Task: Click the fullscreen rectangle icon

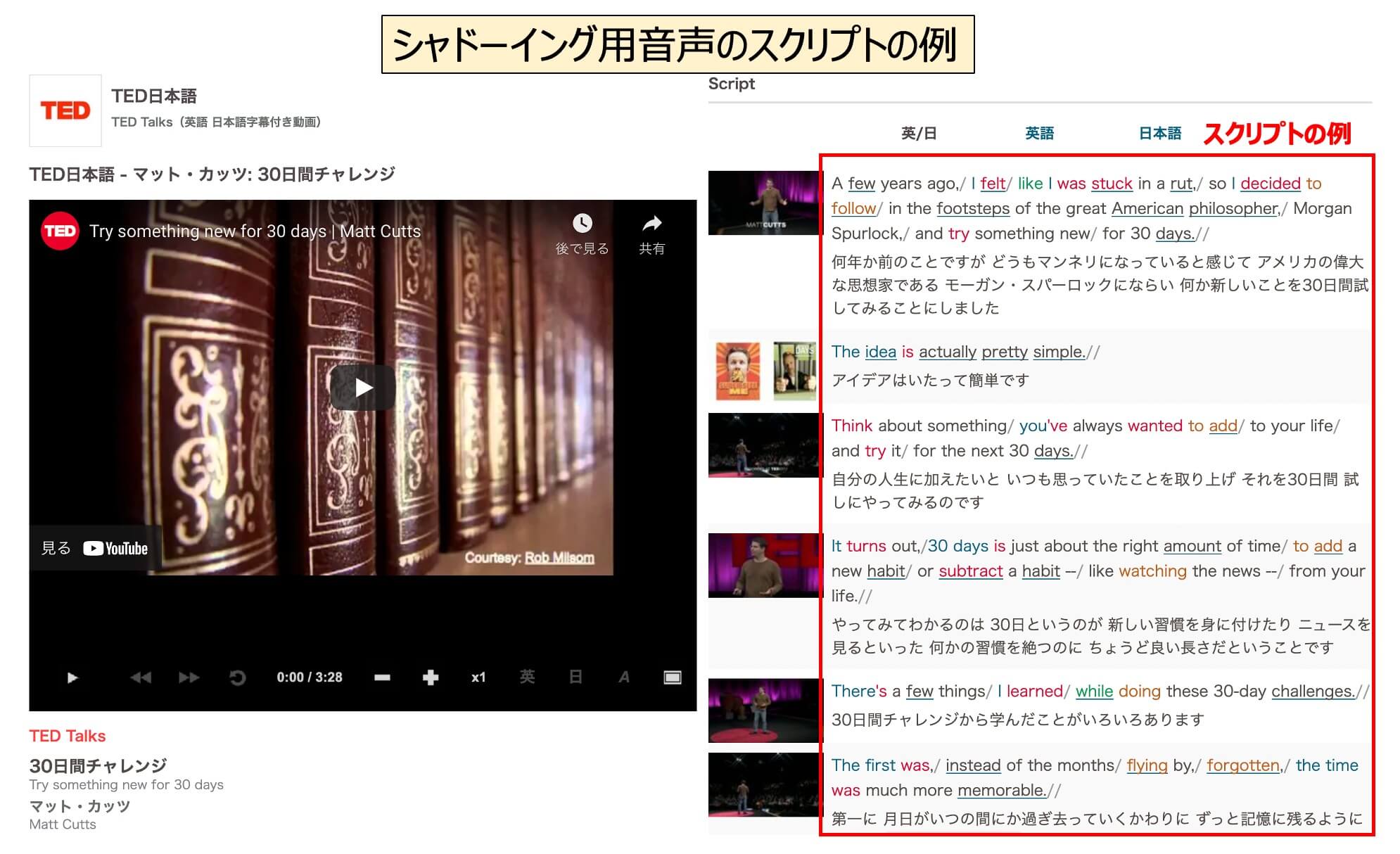Action: click(673, 677)
